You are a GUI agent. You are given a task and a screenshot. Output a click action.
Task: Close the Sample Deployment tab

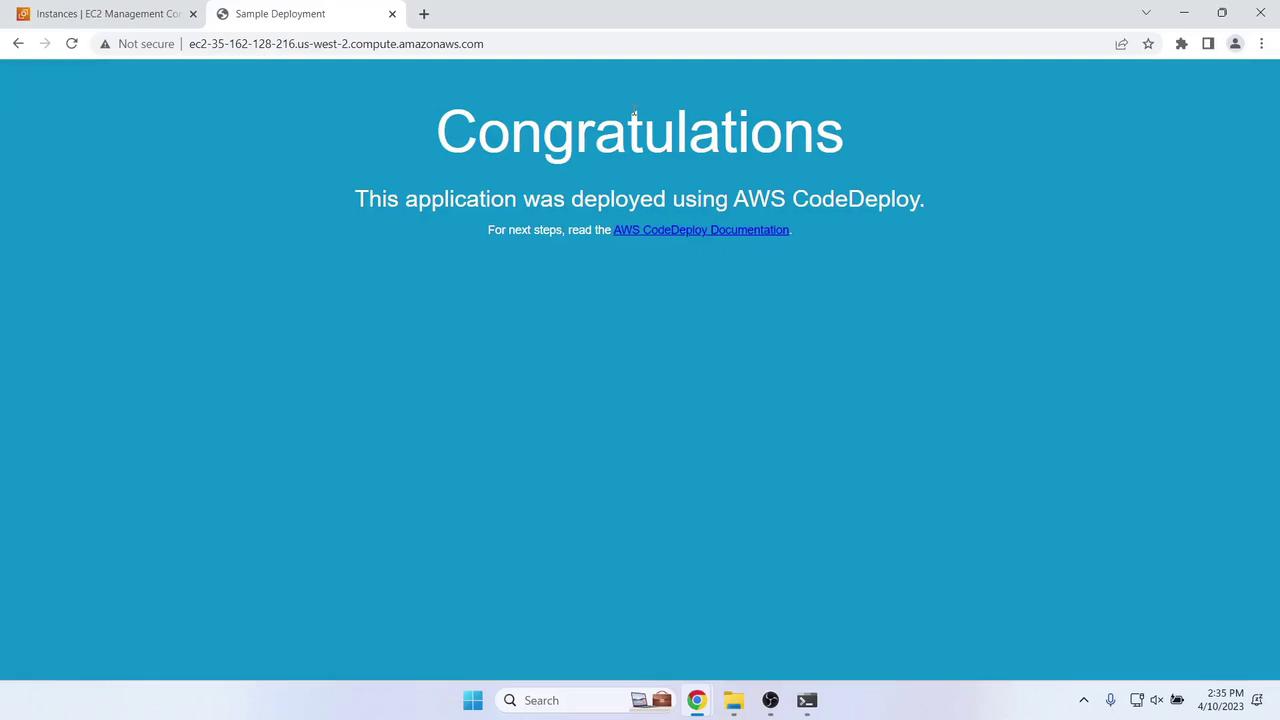[392, 14]
